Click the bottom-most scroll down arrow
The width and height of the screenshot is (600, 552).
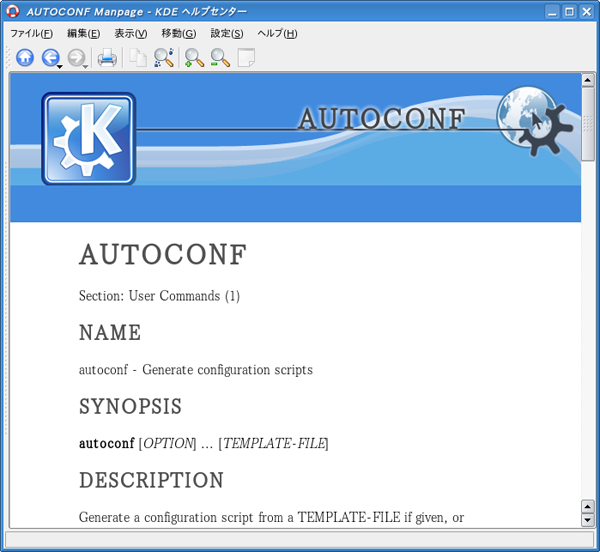[587, 520]
